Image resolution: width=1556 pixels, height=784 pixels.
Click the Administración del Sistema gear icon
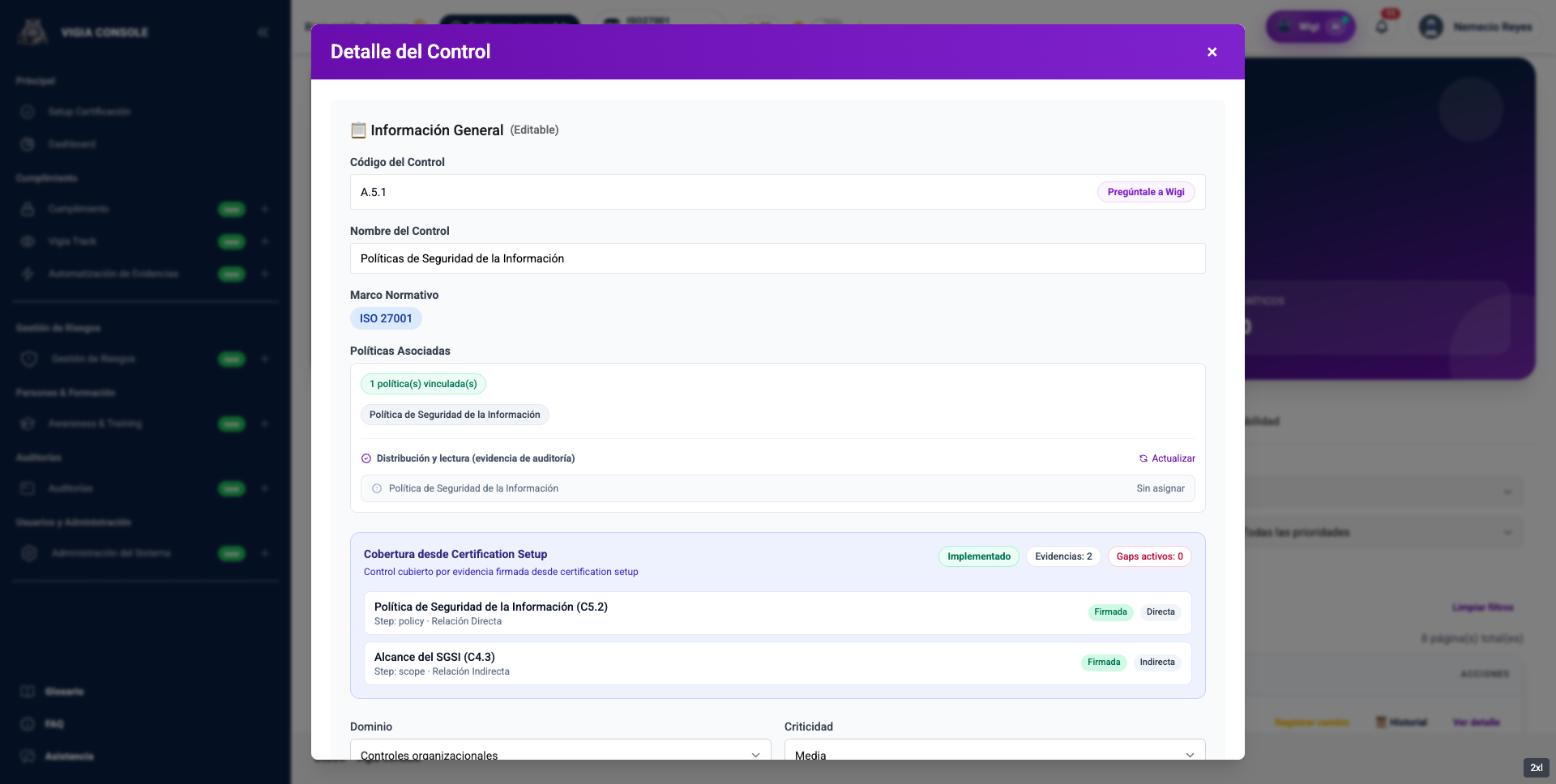[29, 553]
